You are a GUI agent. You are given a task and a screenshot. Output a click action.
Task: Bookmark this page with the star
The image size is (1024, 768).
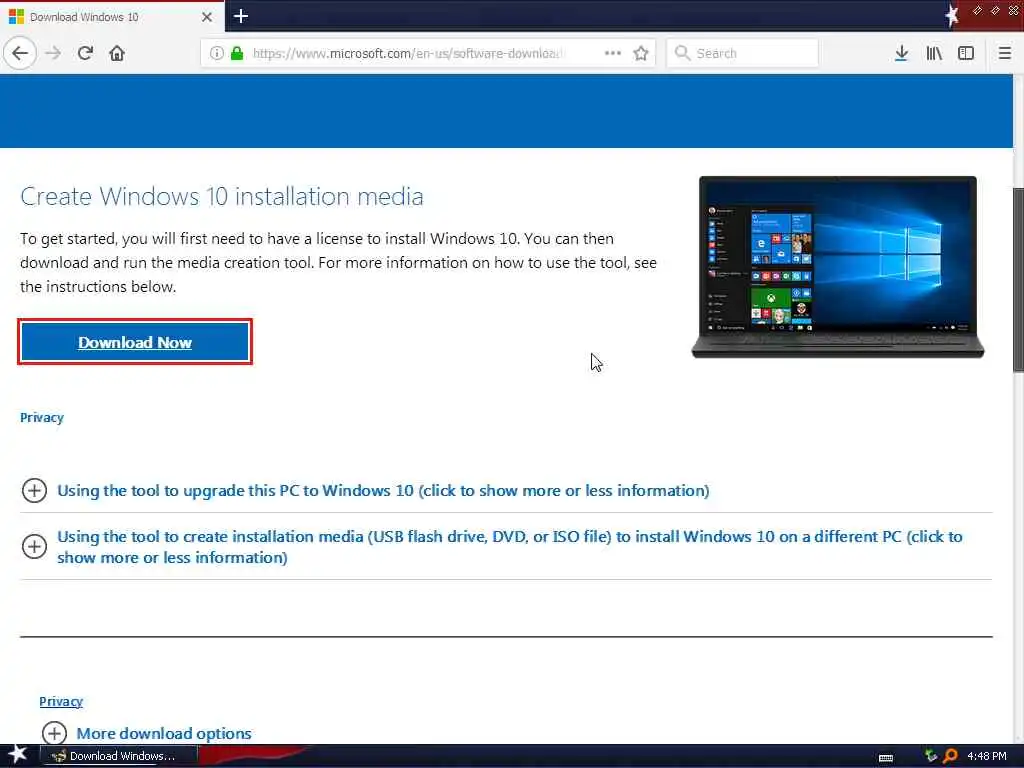[641, 53]
